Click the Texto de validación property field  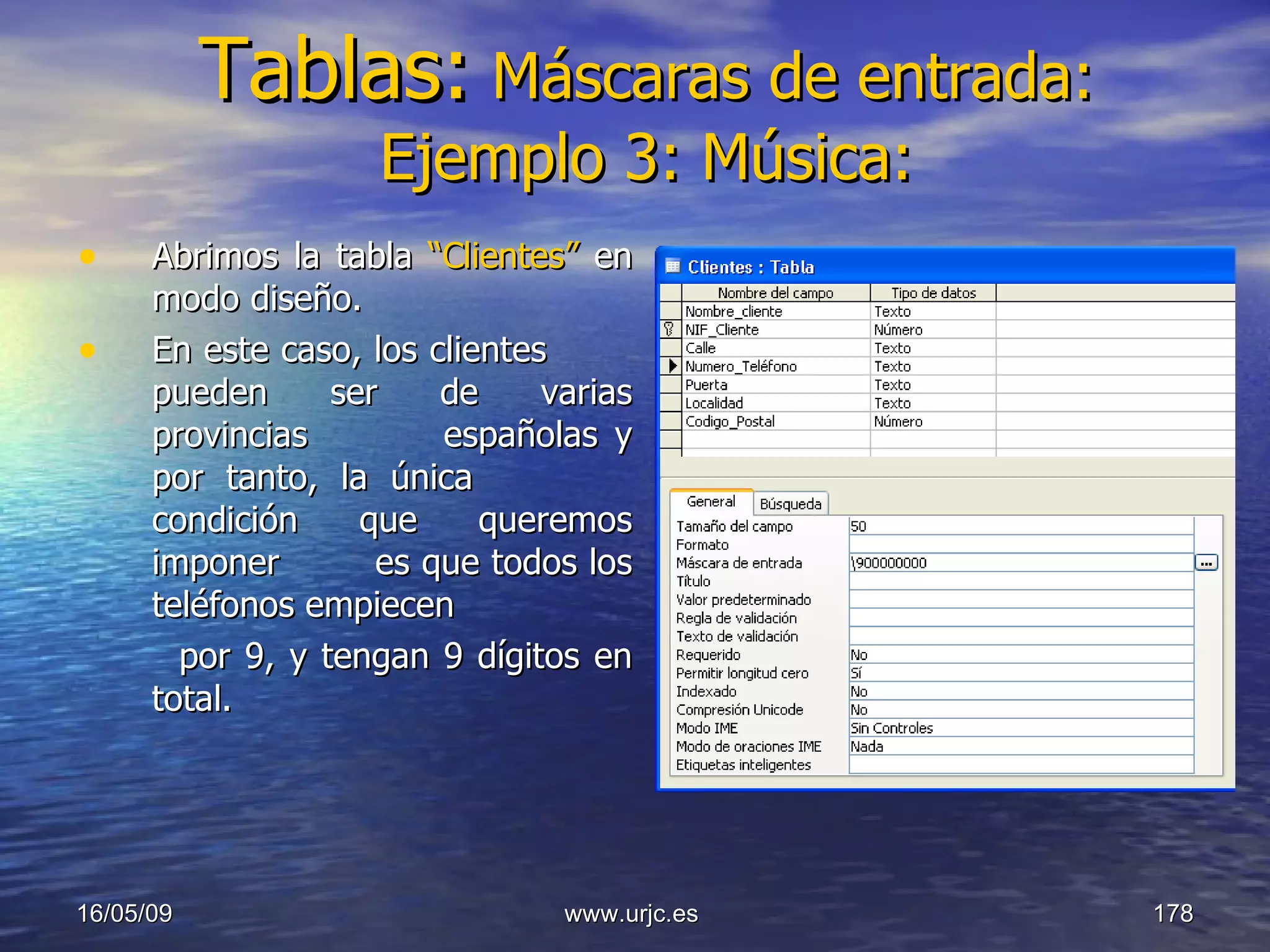pos(1021,636)
